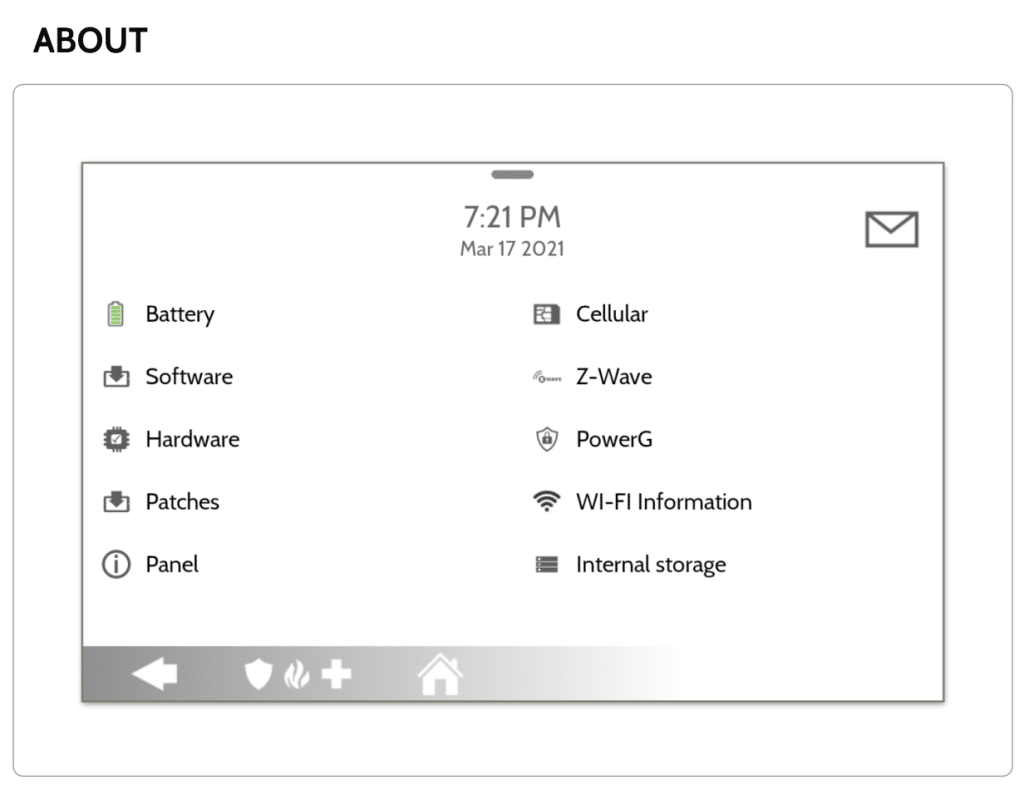Viewport: 1024px width, 790px height.
Task: Tap the police shield emergency icon
Action: click(258, 674)
